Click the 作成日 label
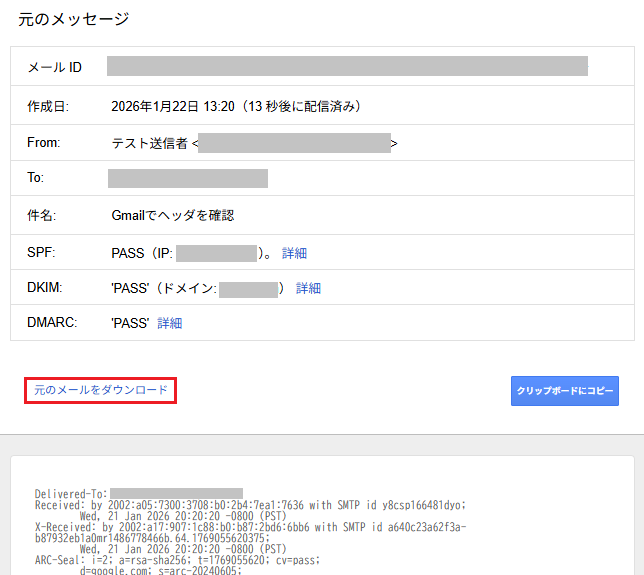Screen dimensions: 644x575 [x=48, y=106]
